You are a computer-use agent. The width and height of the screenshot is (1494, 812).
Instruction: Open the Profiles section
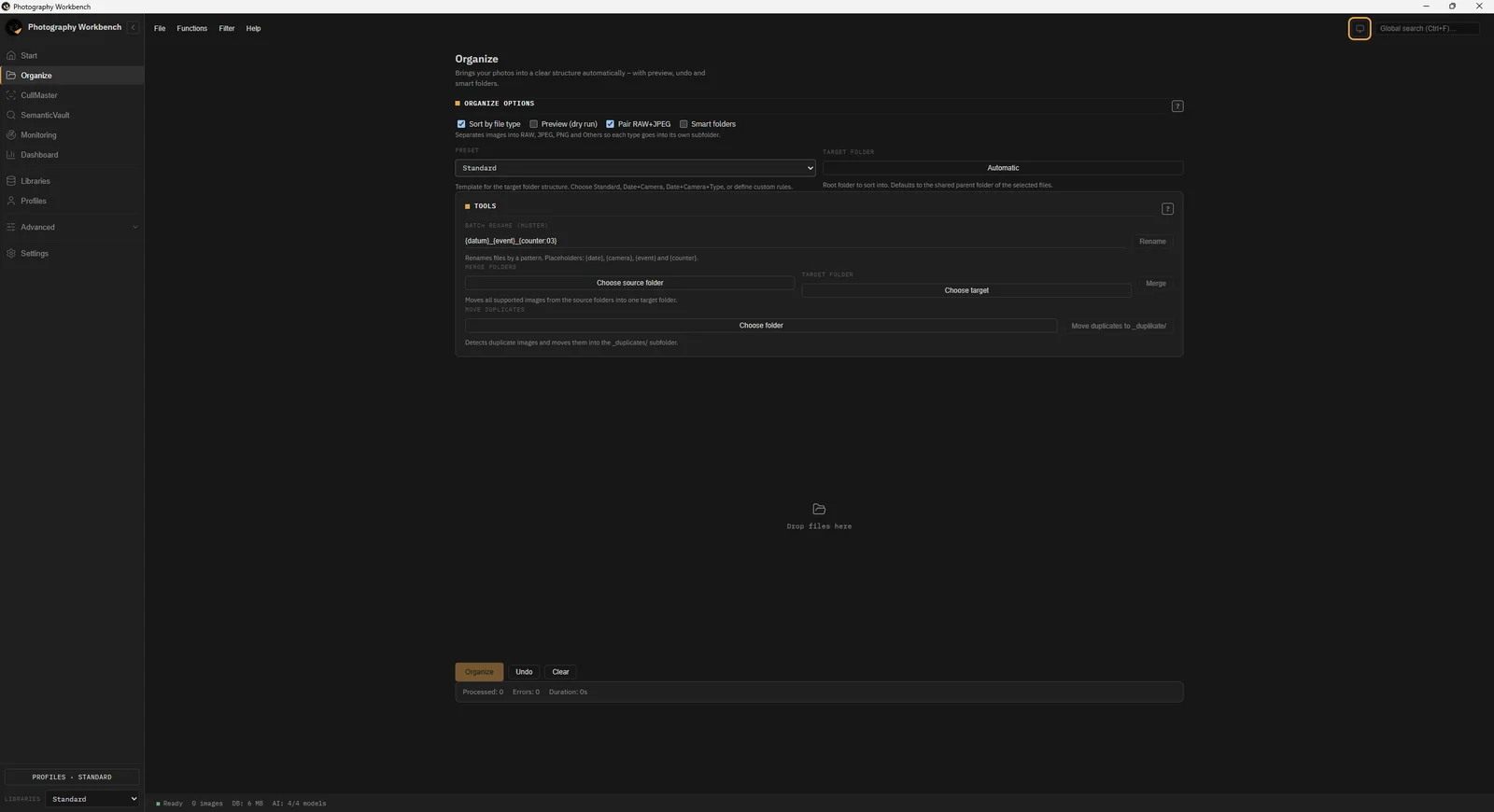coord(72,201)
